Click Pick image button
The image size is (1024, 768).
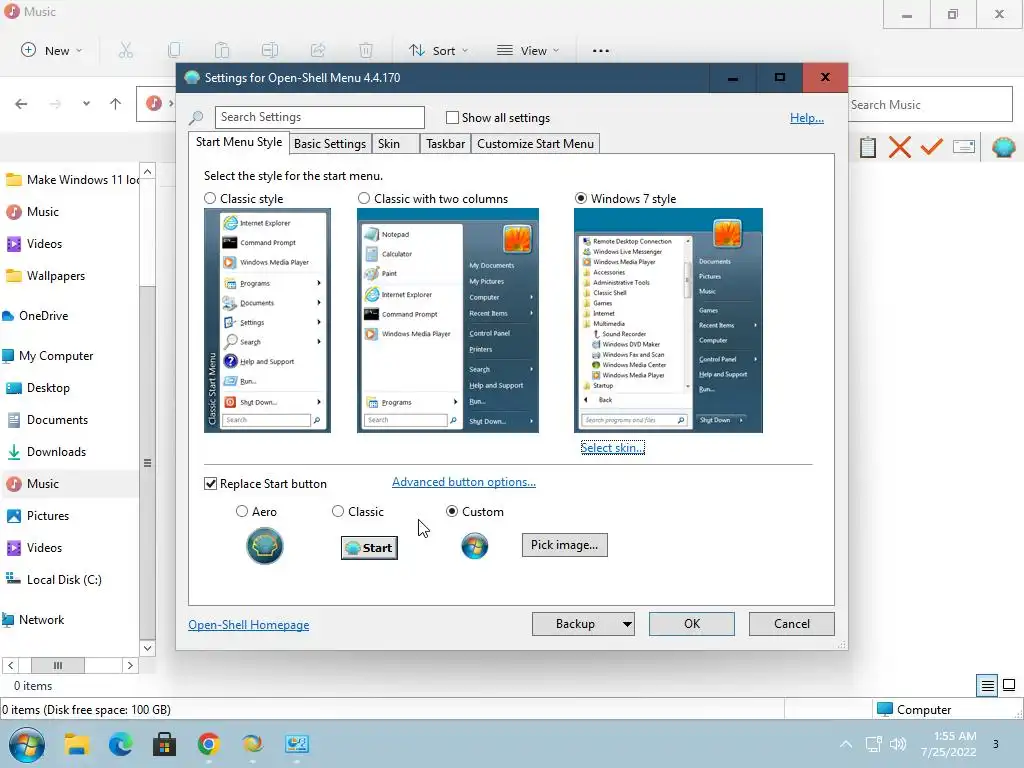pyautogui.click(x=564, y=545)
